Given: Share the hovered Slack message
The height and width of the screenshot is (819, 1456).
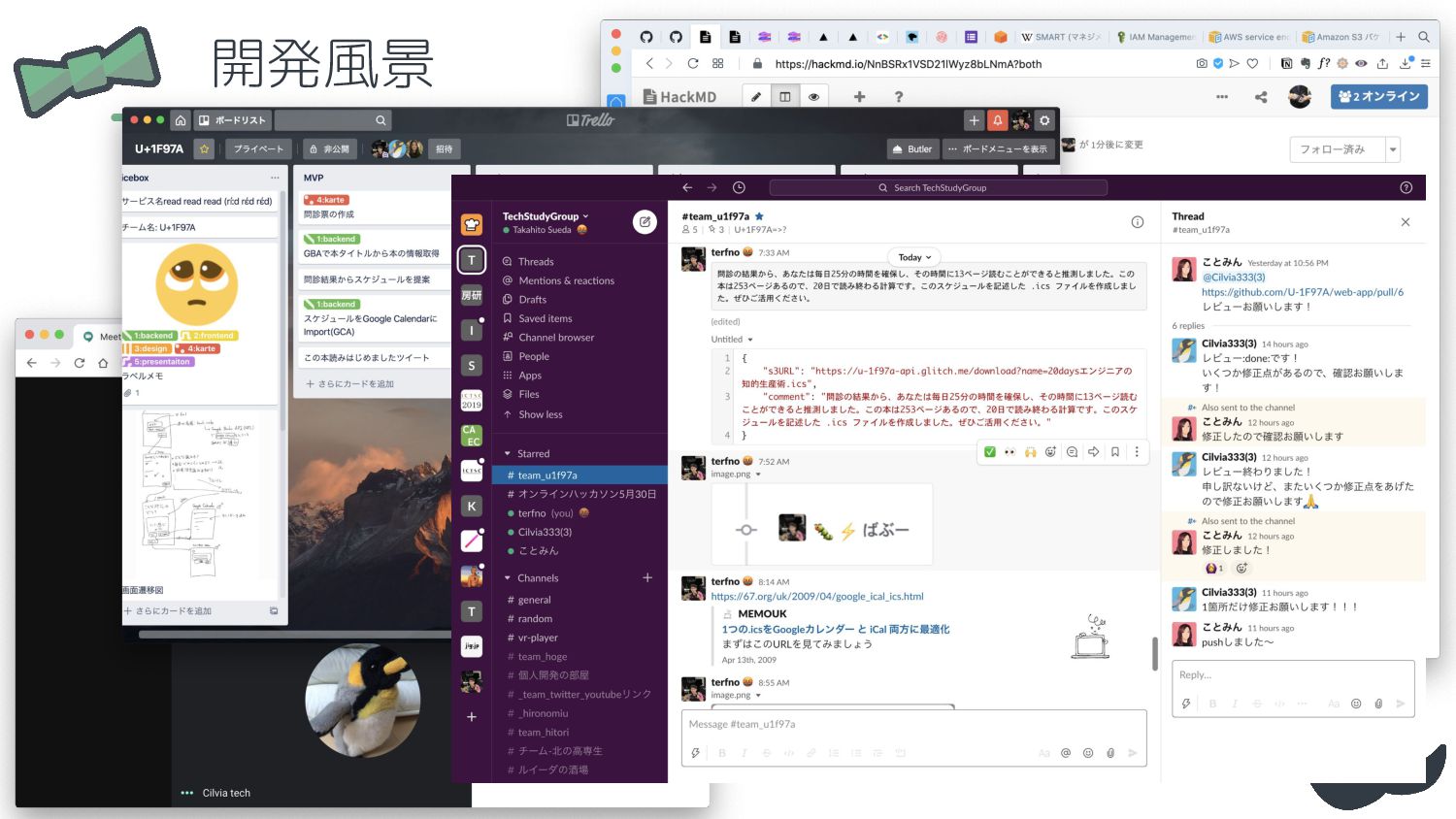Looking at the screenshot, I should pos(1093,452).
